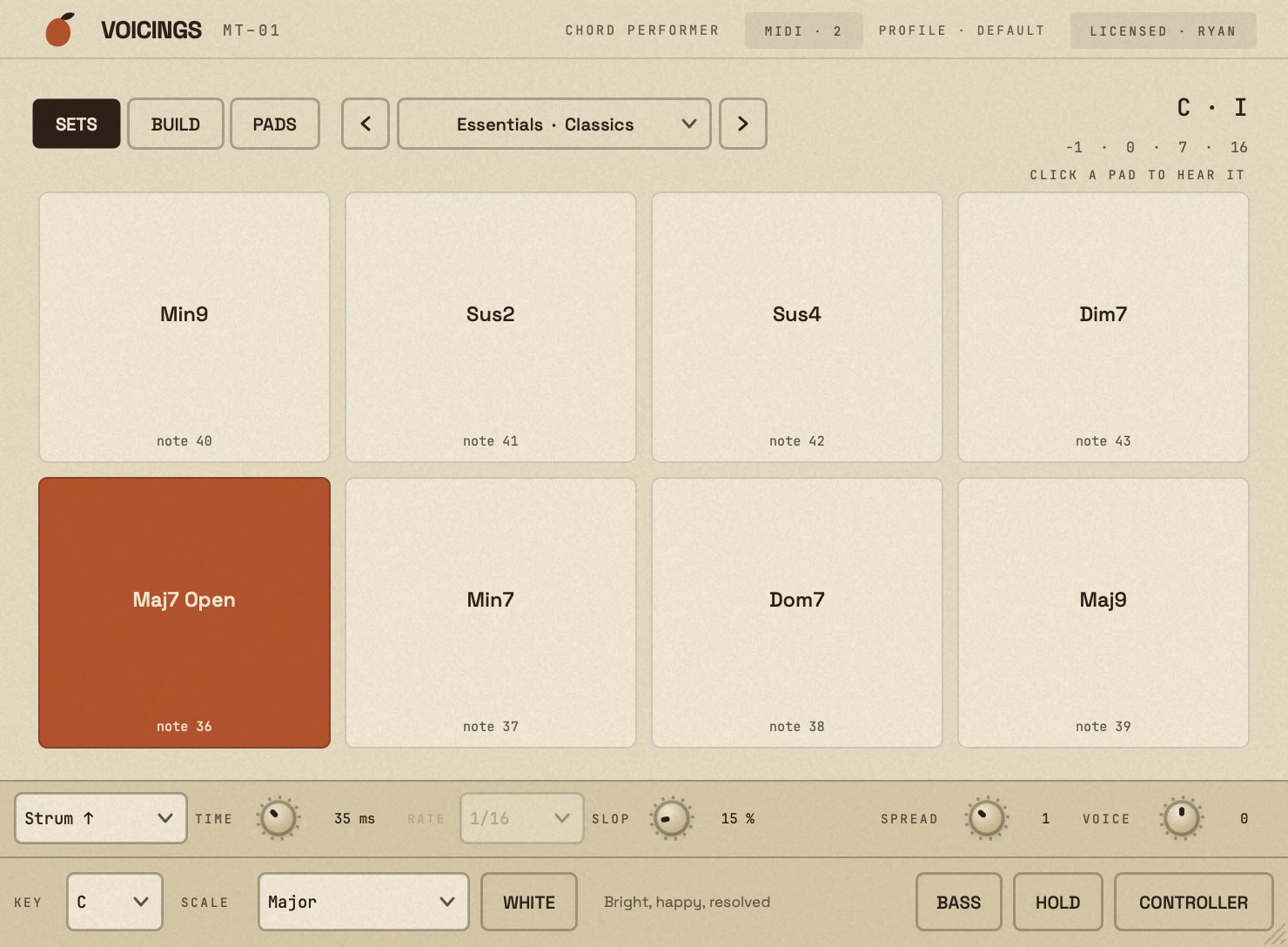Open the 1/16 rate dropdown
The width and height of the screenshot is (1288, 947).
click(x=522, y=818)
